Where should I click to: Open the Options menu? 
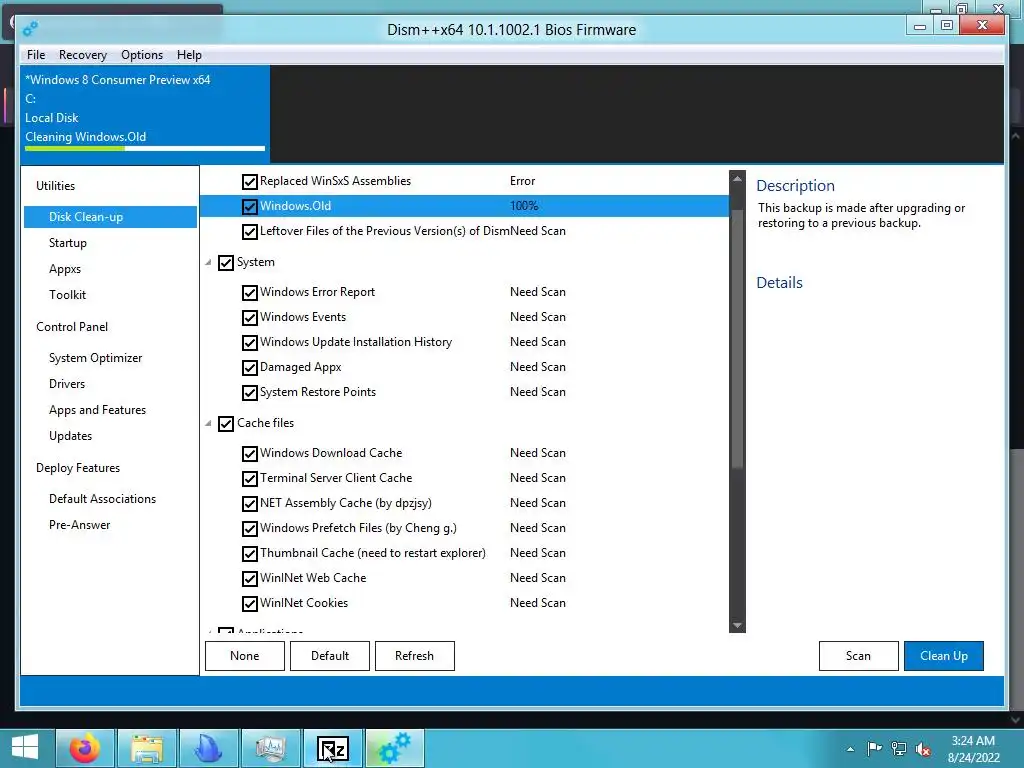tap(142, 55)
